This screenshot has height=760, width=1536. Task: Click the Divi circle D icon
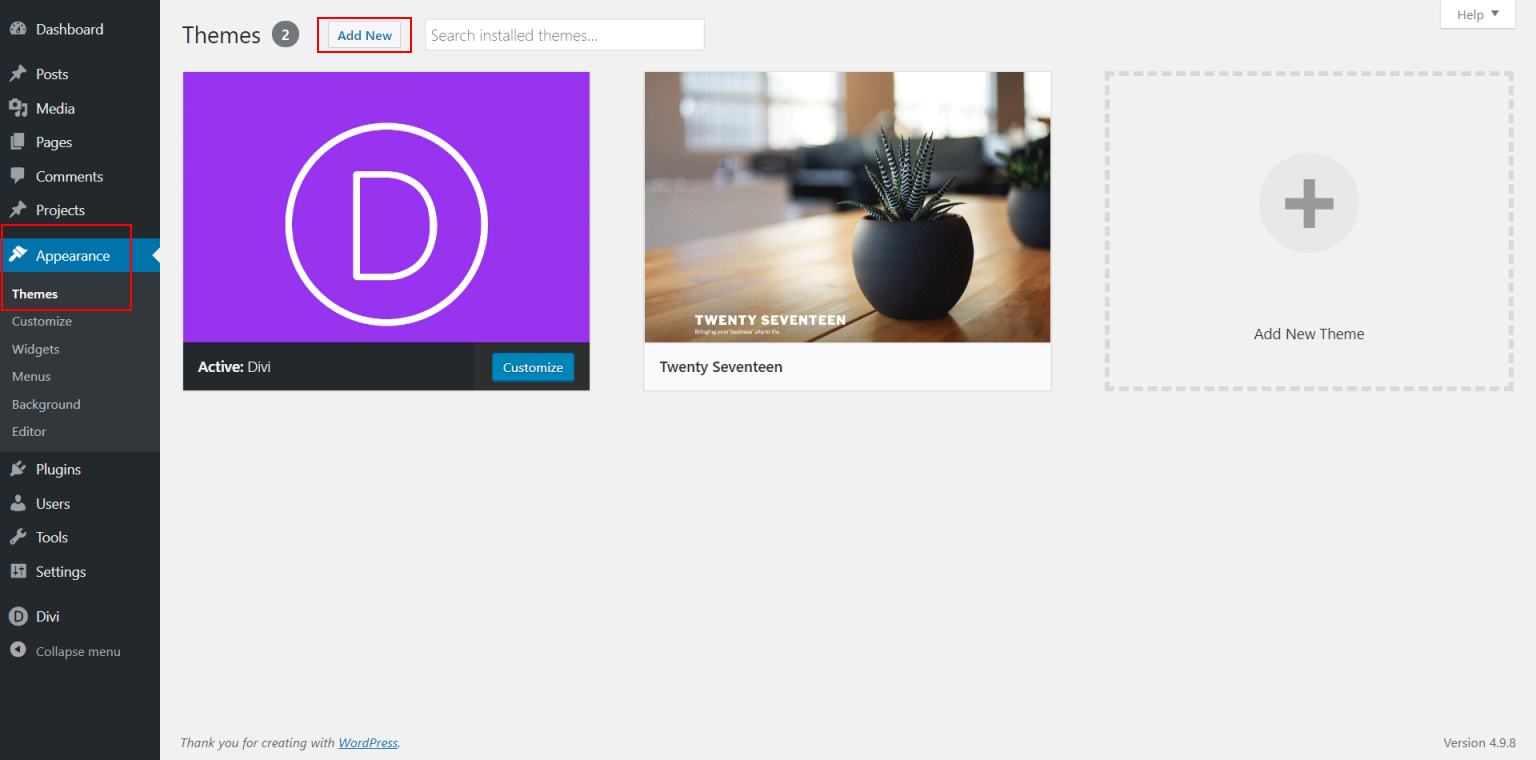(x=17, y=616)
